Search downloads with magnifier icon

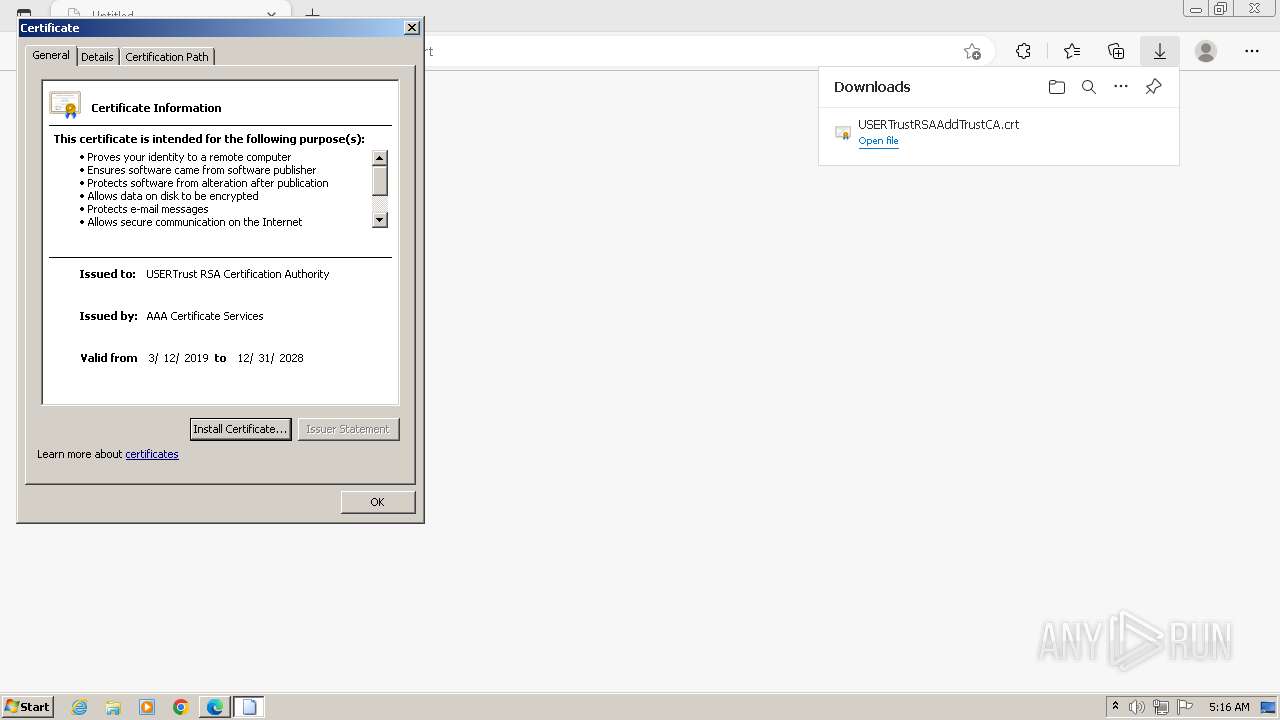(x=1089, y=87)
